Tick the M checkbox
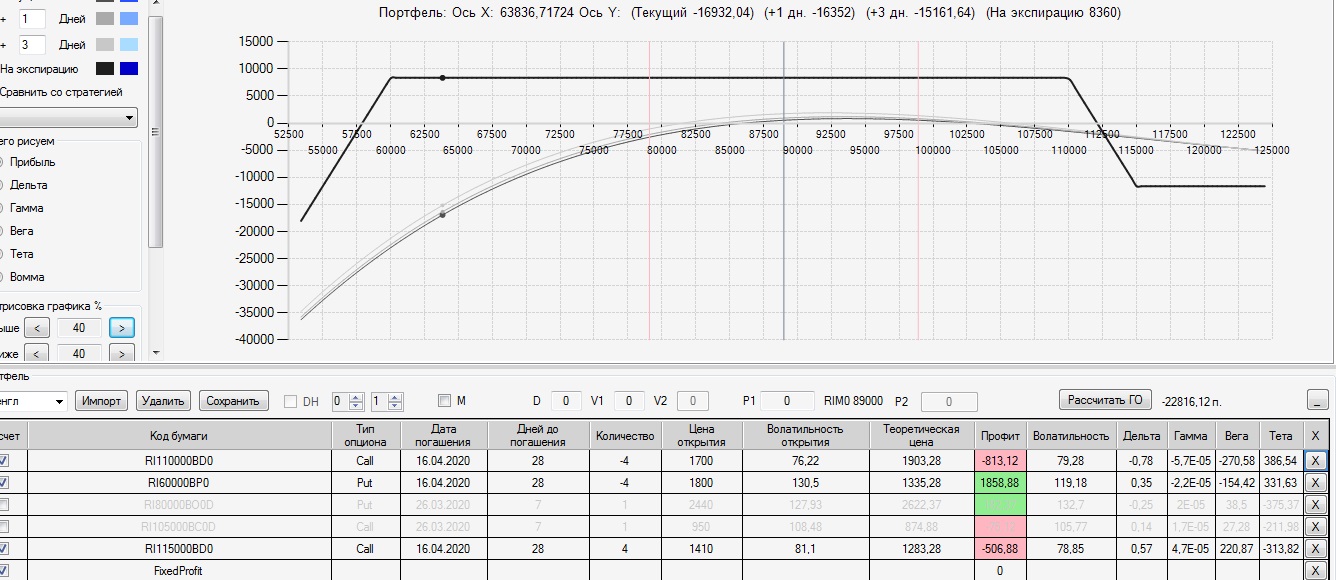1336x580 pixels. [x=445, y=402]
